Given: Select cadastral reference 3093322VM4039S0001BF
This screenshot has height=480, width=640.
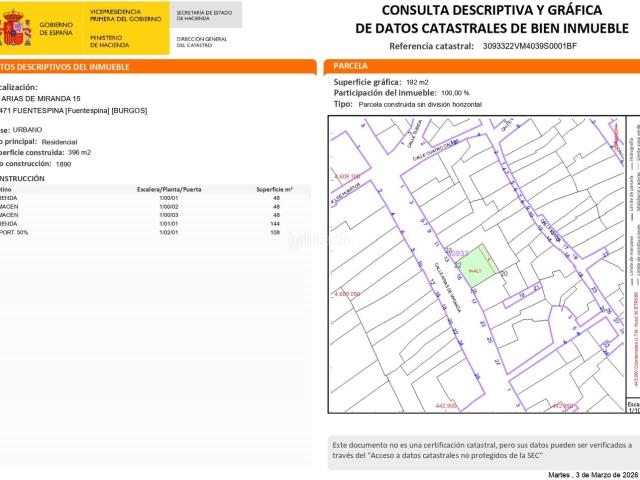Looking at the screenshot, I should click(530, 46).
